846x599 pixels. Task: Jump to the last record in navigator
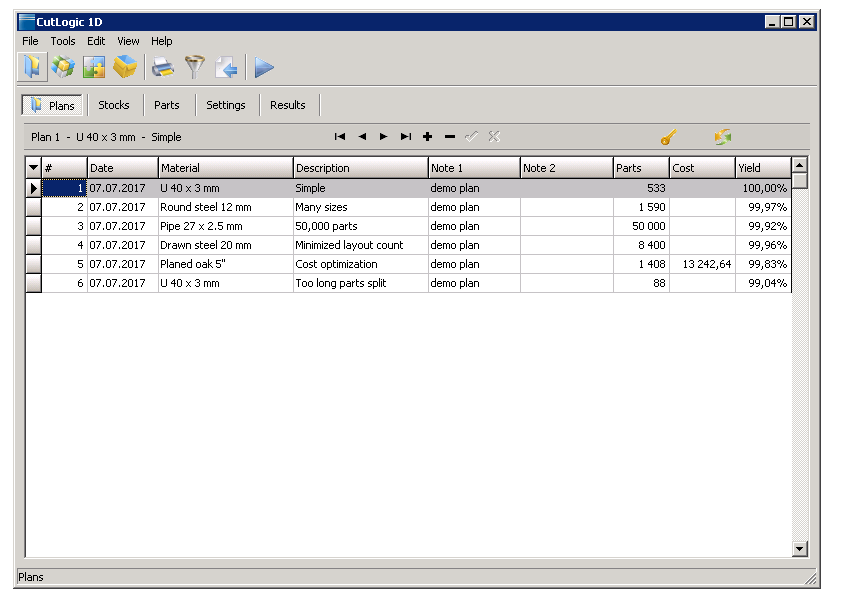tap(405, 137)
